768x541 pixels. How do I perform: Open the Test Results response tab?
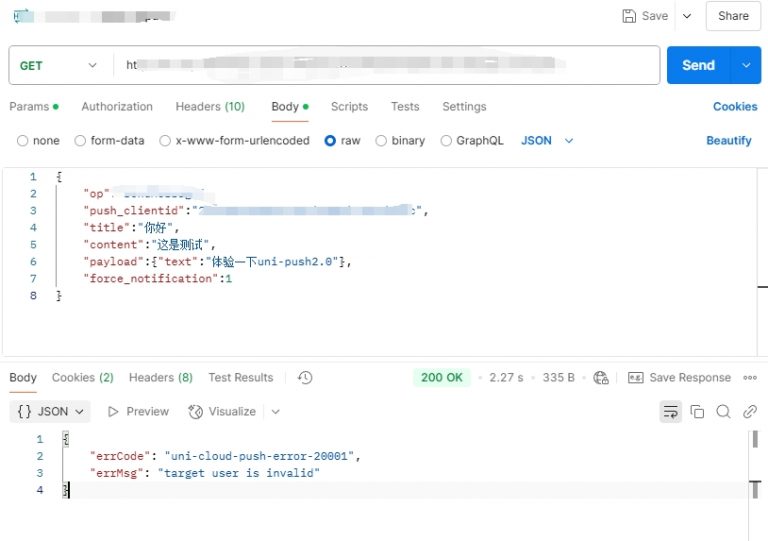(240, 378)
